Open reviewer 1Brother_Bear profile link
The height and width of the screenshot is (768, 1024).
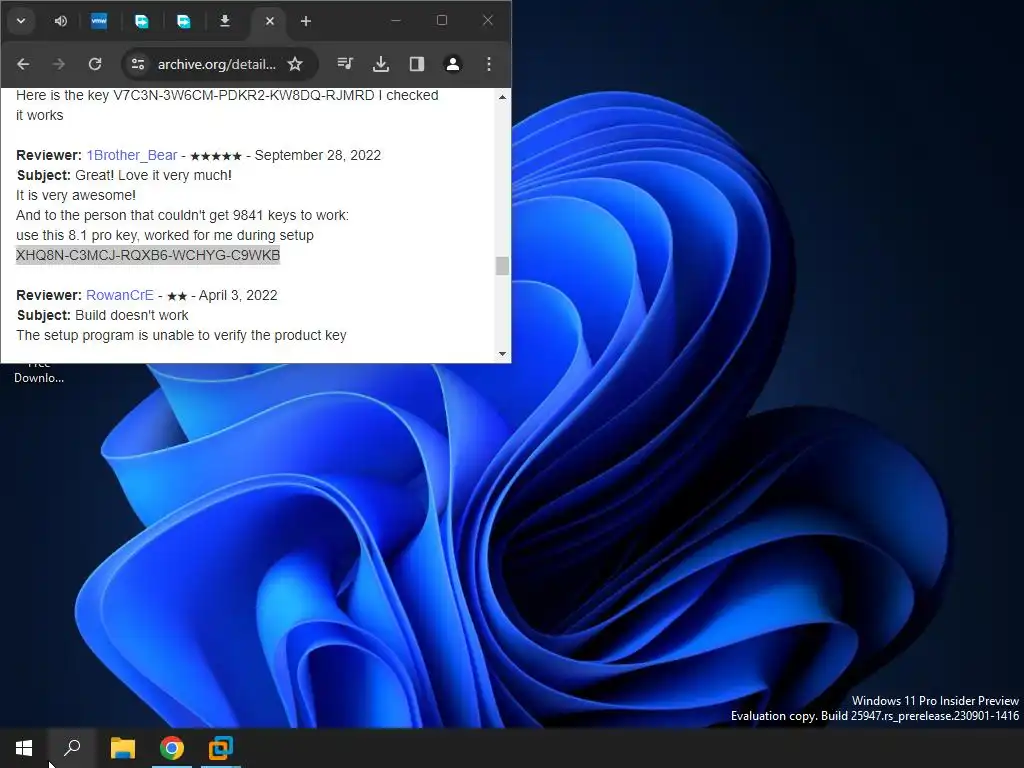point(132,155)
